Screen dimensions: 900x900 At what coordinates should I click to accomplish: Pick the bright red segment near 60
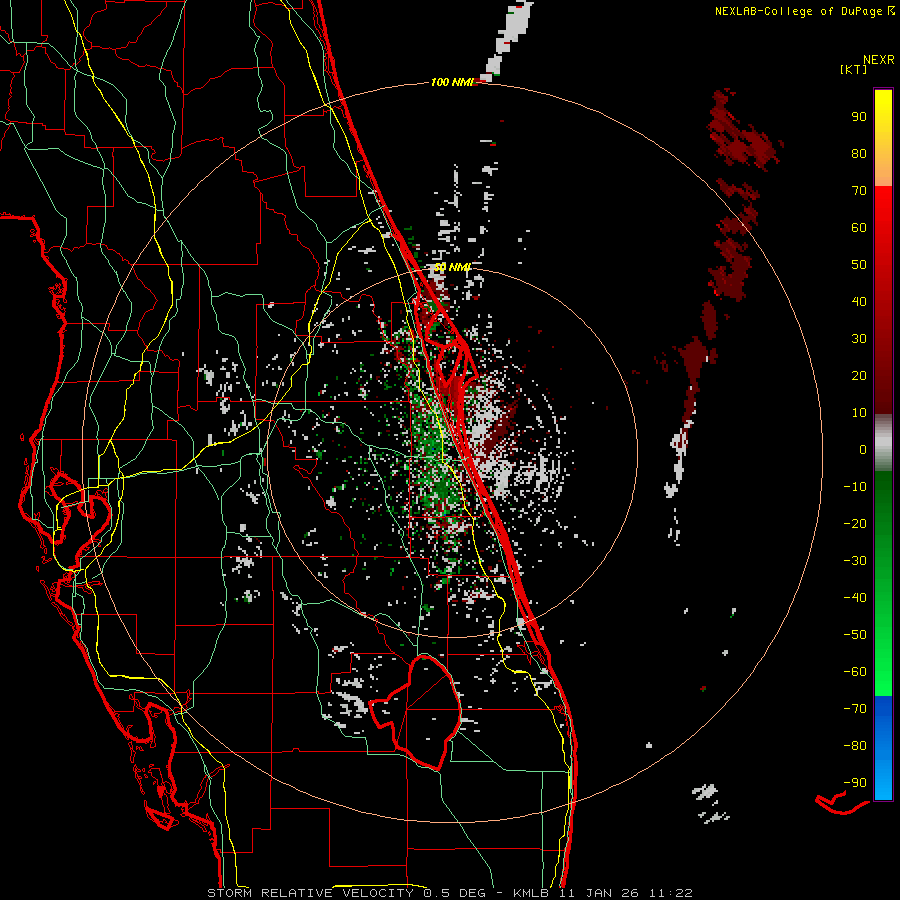click(x=883, y=228)
